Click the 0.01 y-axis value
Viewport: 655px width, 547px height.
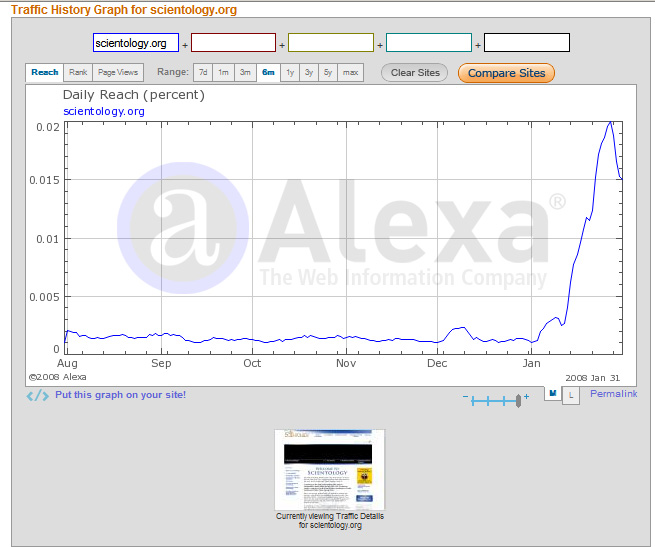click(48, 239)
